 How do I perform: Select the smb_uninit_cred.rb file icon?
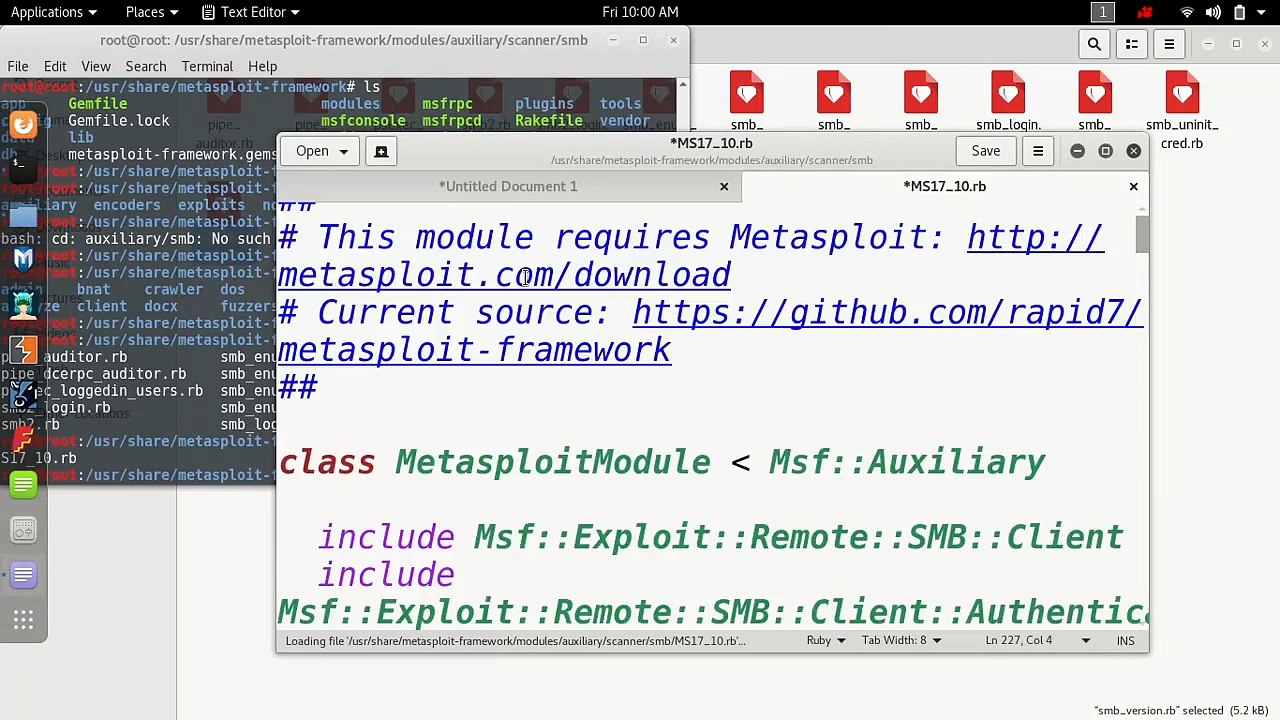(1182, 110)
